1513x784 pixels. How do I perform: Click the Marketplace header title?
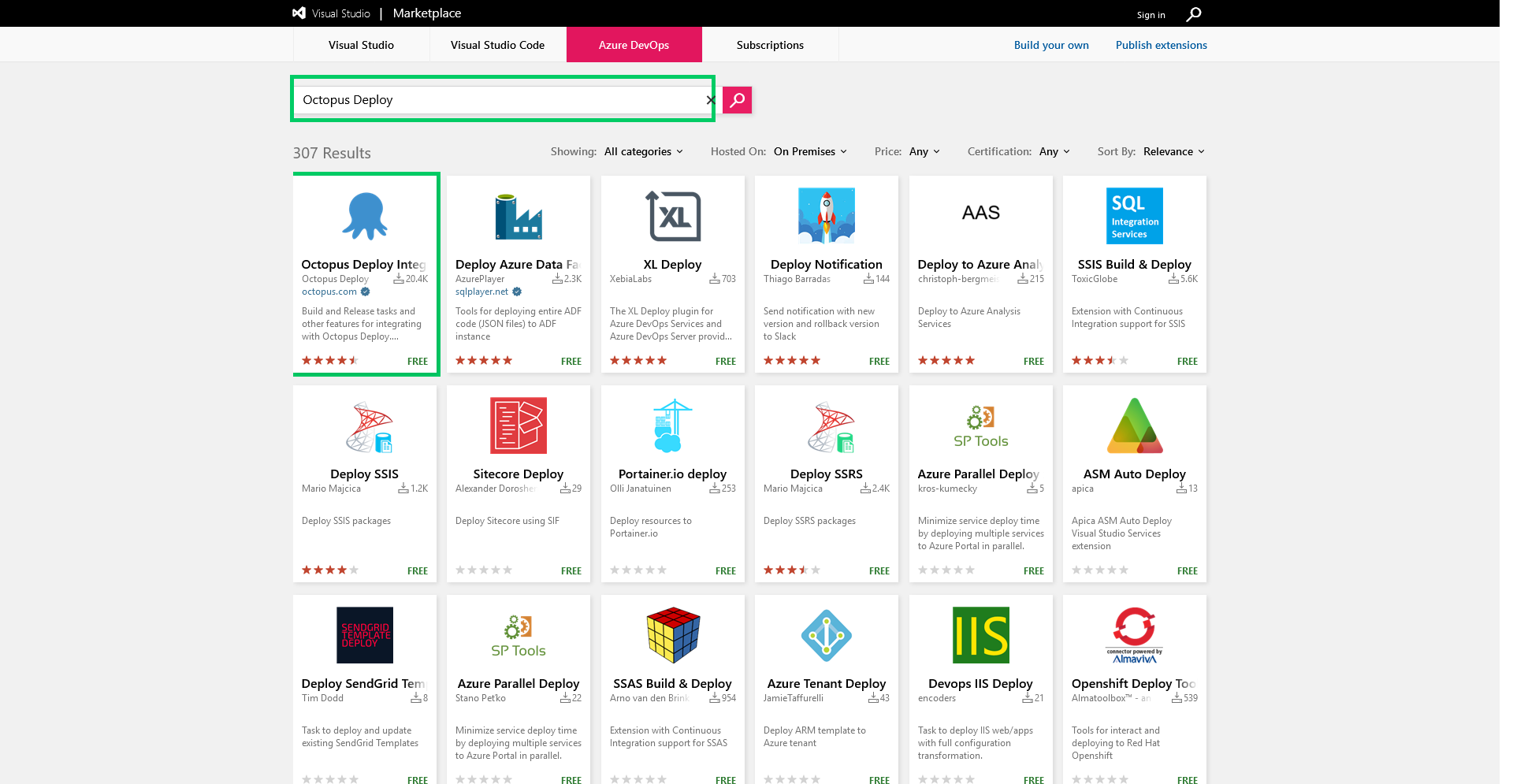(427, 13)
